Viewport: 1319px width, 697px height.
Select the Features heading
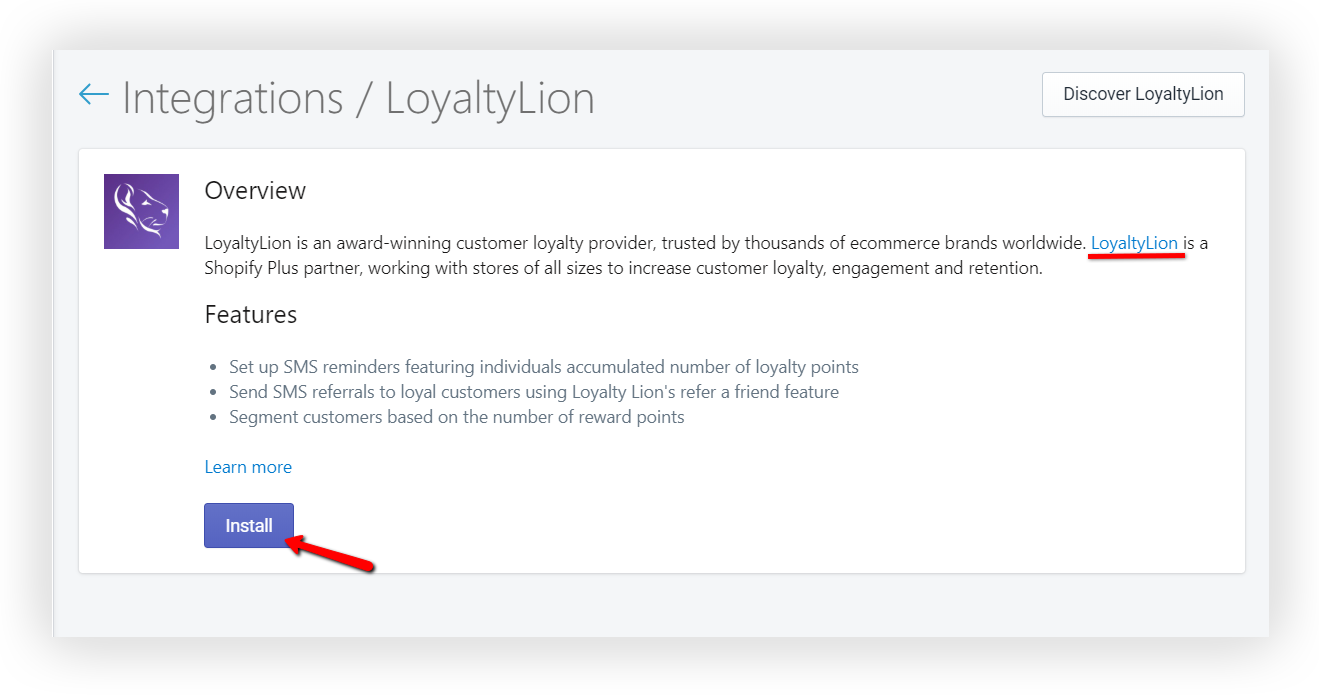pos(250,315)
